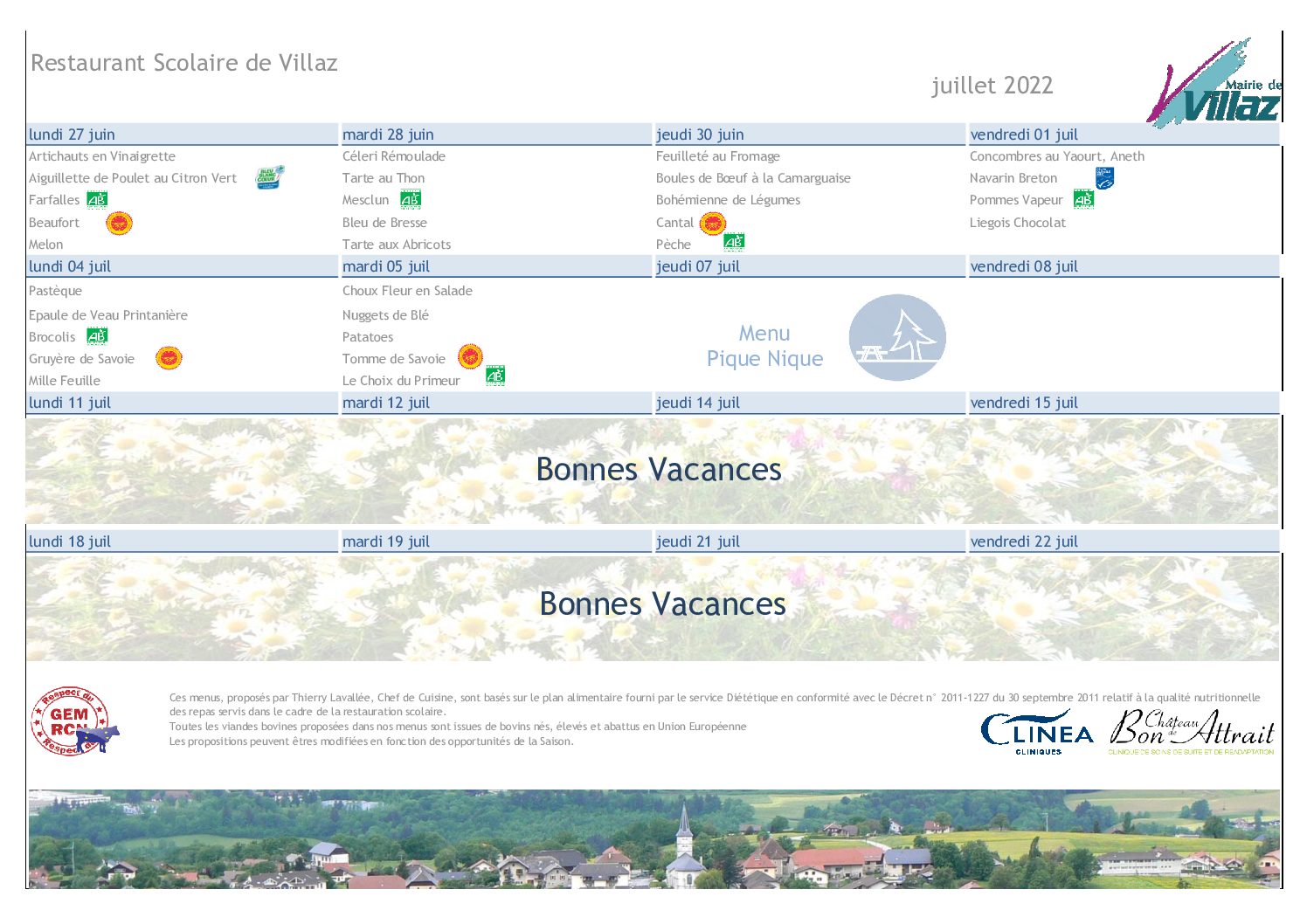Click Aiguillette de Poulet au Citron Vert
Viewport: 1307px width, 924px height.
(133, 178)
